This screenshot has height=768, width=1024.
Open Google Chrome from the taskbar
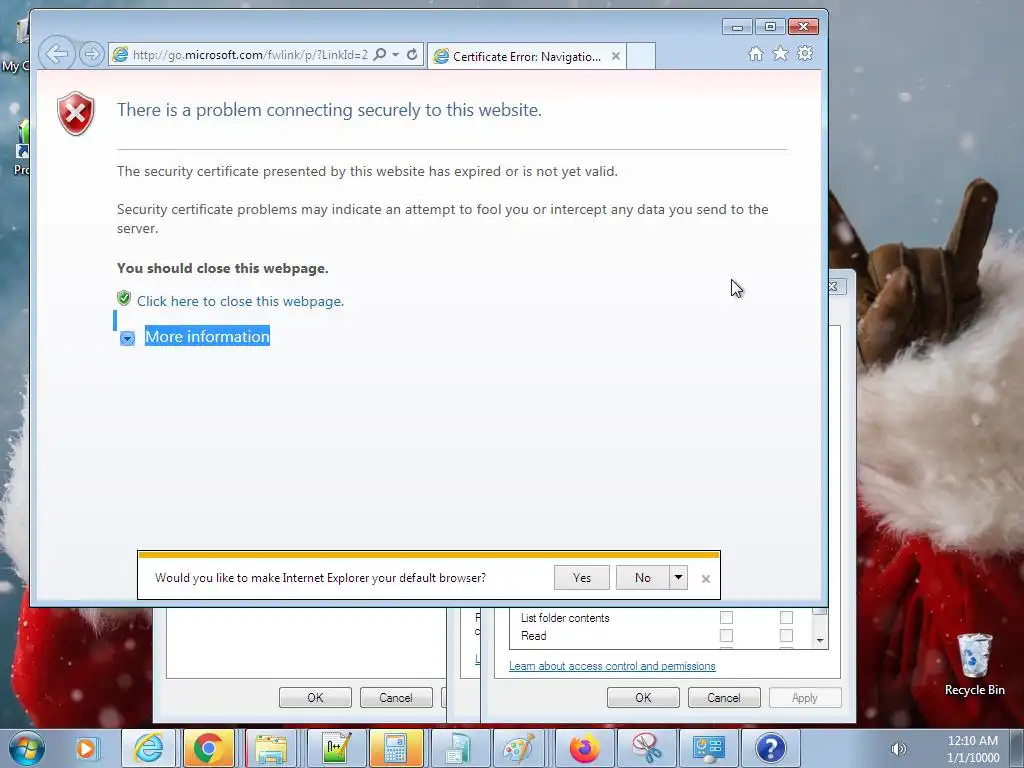tap(209, 748)
